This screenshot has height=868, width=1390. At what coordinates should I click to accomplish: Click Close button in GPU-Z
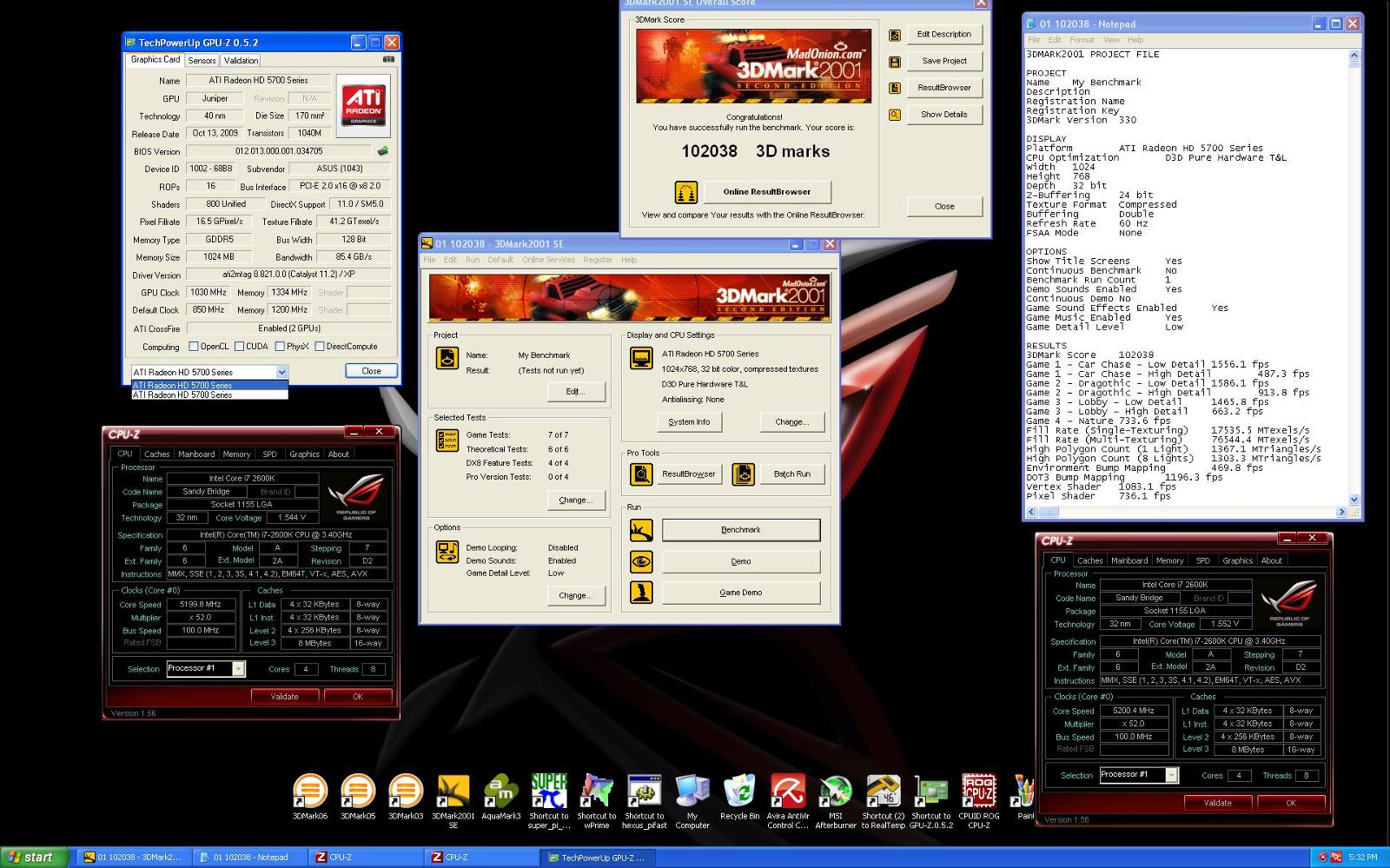(x=371, y=371)
